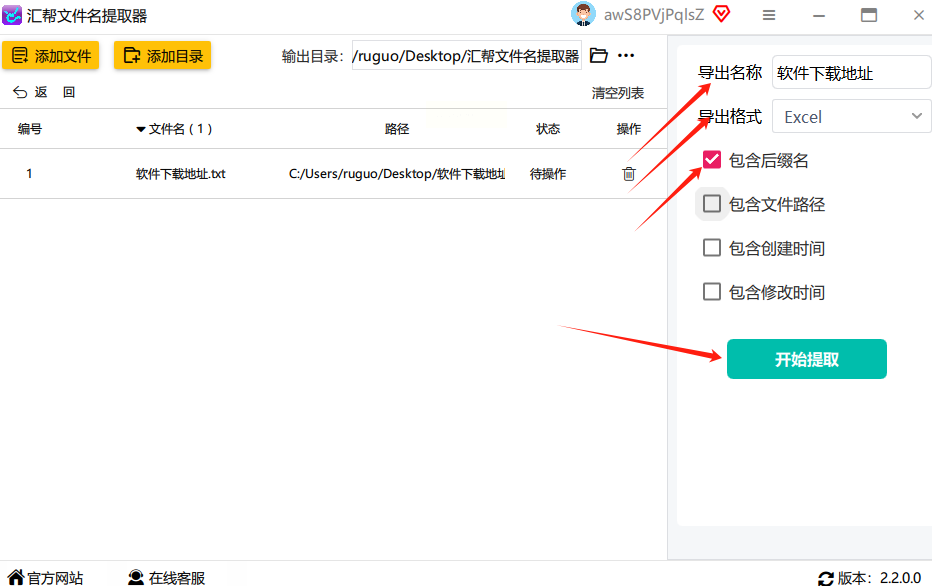
Task: Open the 官方网站 link
Action: tap(45, 578)
